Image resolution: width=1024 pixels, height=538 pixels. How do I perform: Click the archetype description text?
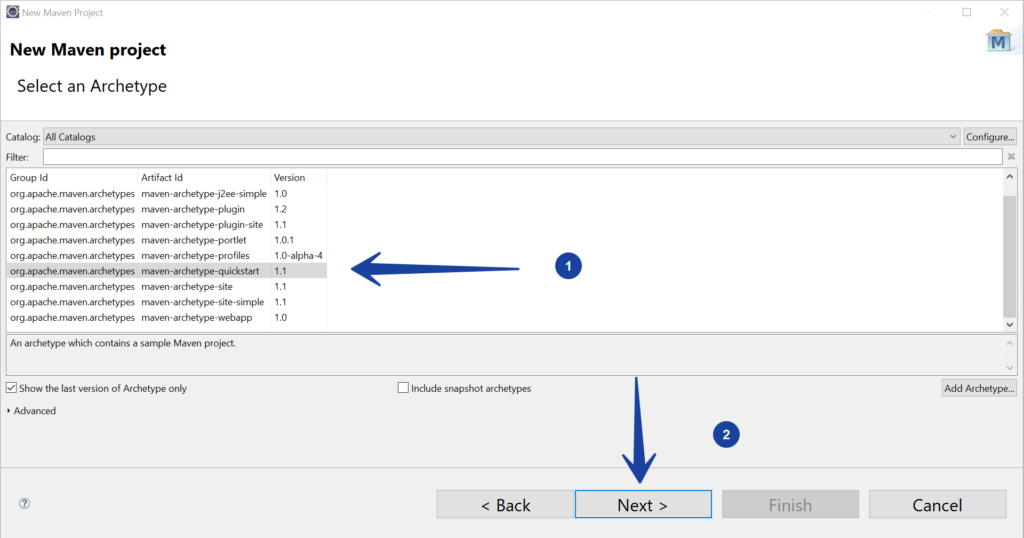click(x=123, y=343)
